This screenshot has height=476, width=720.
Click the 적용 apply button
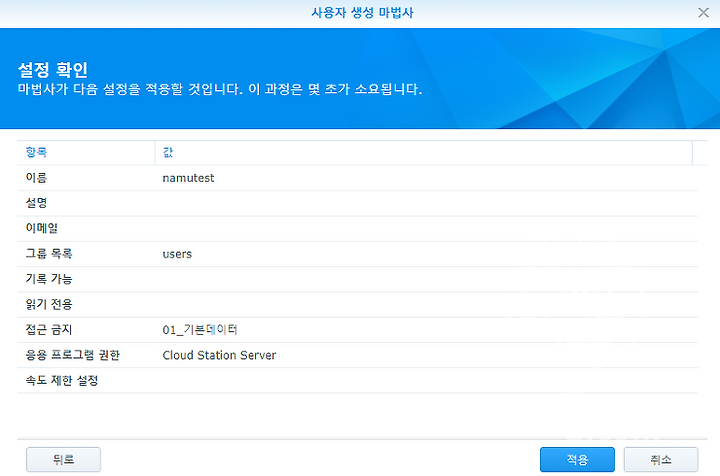tap(577, 459)
